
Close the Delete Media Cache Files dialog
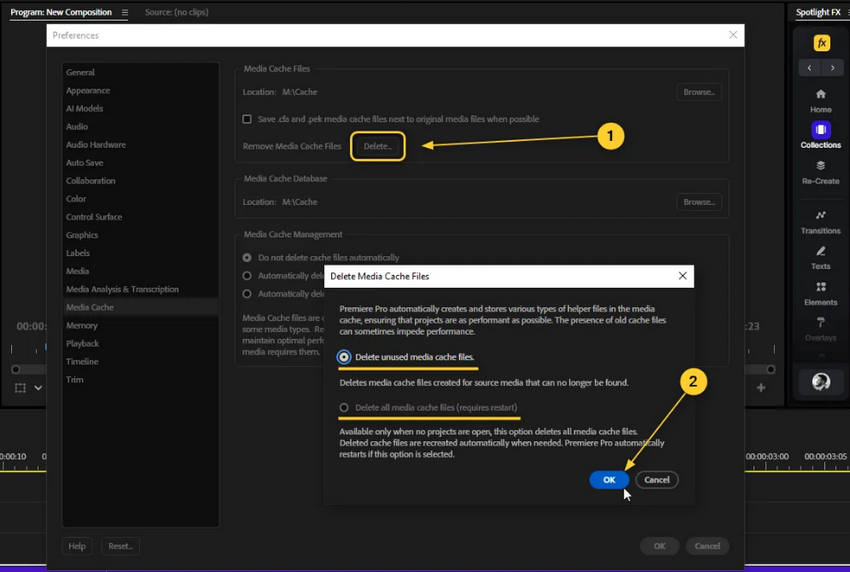pos(682,276)
